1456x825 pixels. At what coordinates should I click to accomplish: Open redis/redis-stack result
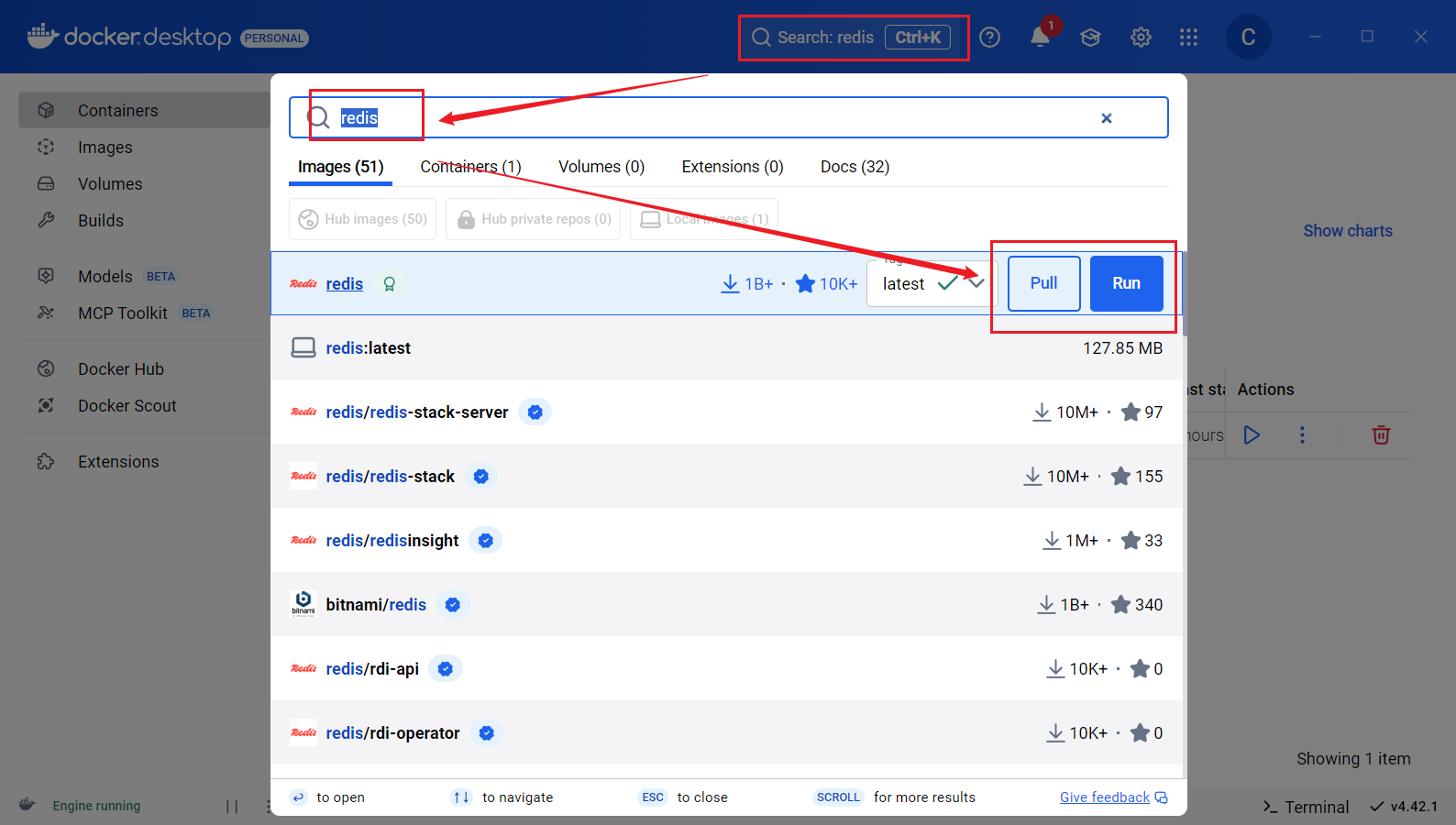point(726,477)
